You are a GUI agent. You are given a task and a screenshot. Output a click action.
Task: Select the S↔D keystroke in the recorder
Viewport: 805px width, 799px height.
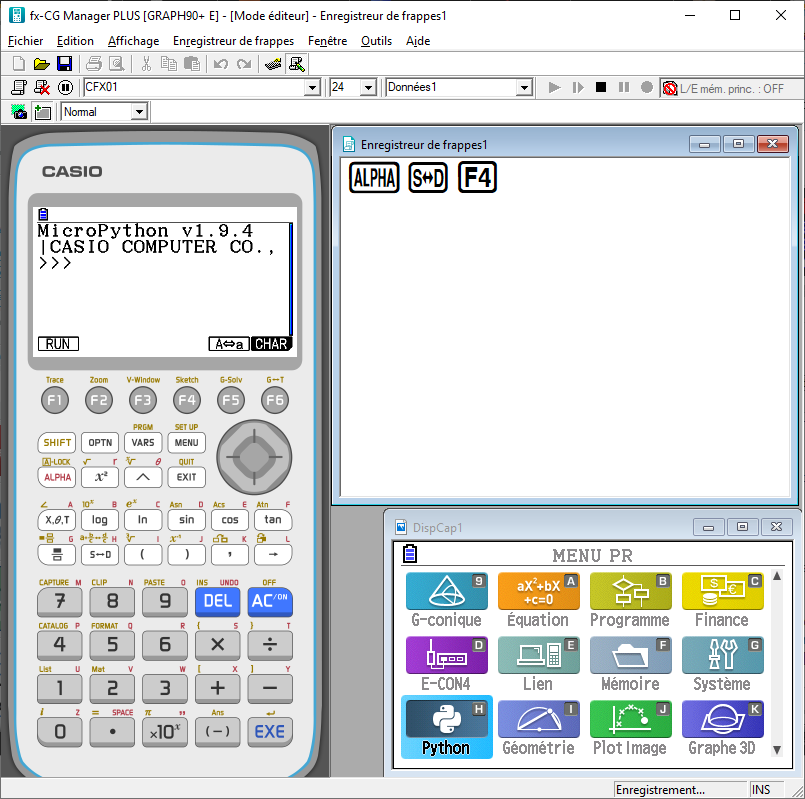428,178
